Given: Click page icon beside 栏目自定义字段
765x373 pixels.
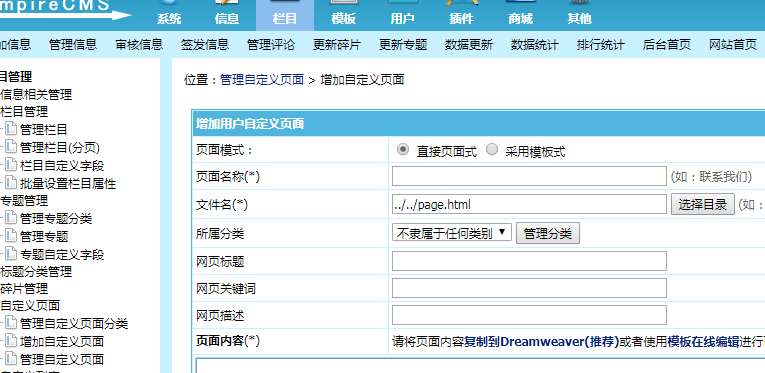Looking at the screenshot, I should (x=11, y=165).
